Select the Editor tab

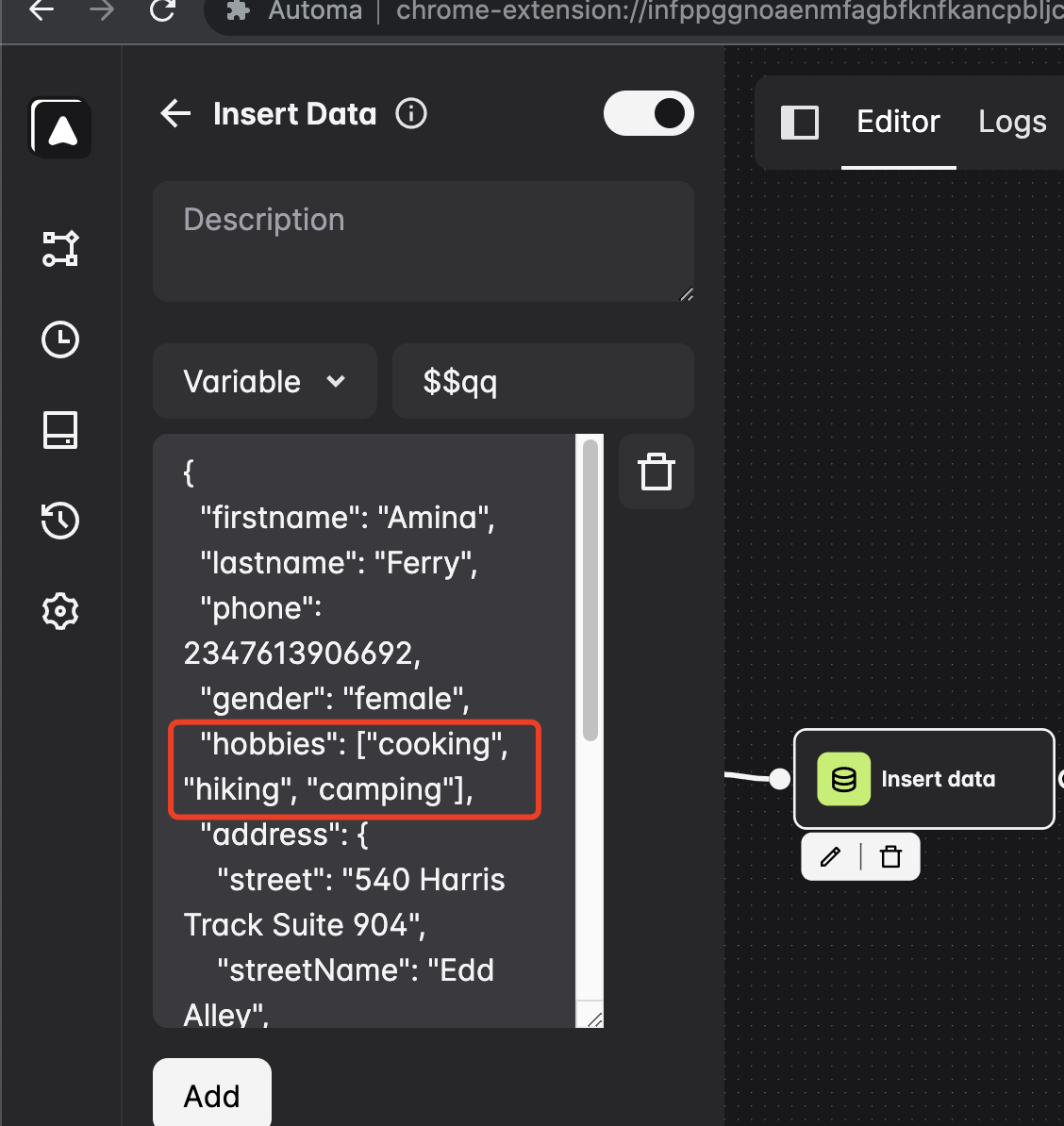click(897, 122)
